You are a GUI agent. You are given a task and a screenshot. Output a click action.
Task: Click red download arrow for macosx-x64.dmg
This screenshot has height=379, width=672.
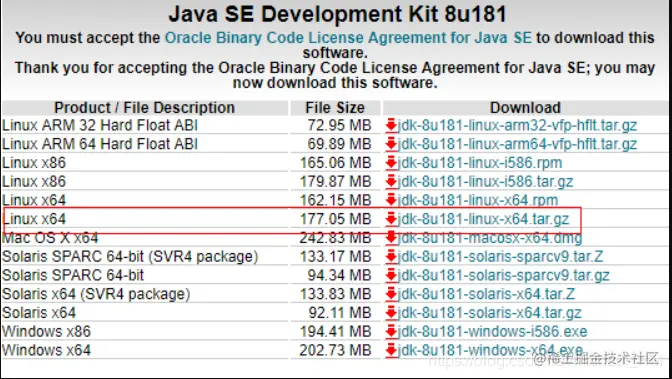pyautogui.click(x=391, y=238)
